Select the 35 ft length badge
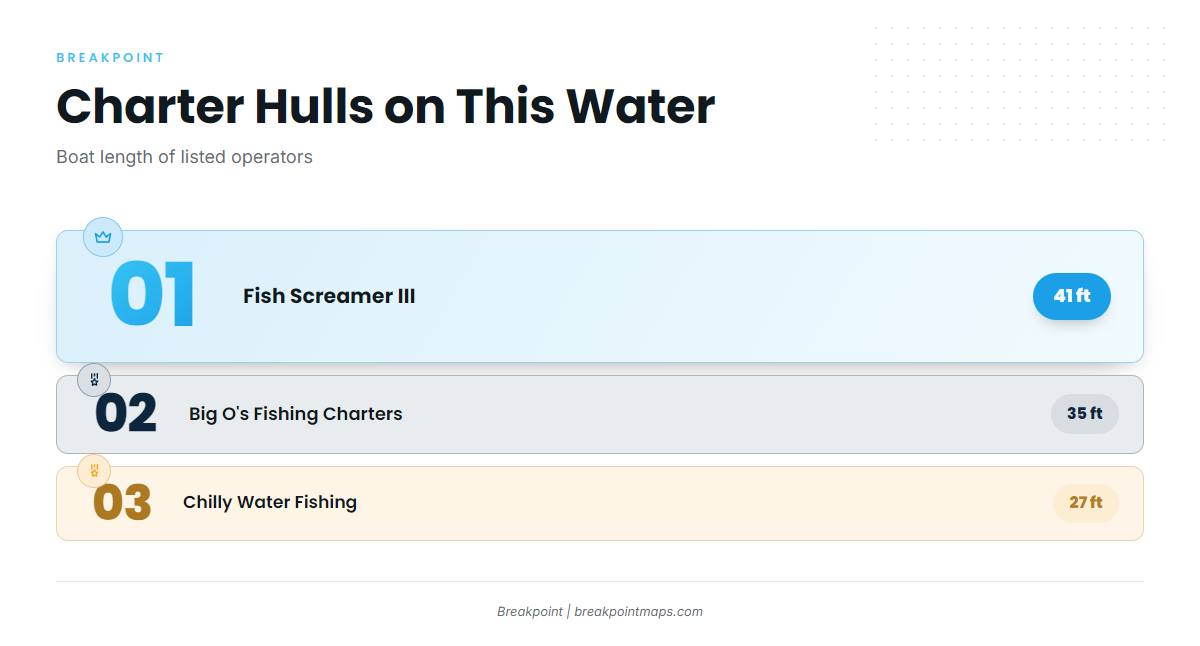The image size is (1200, 646). (x=1085, y=414)
